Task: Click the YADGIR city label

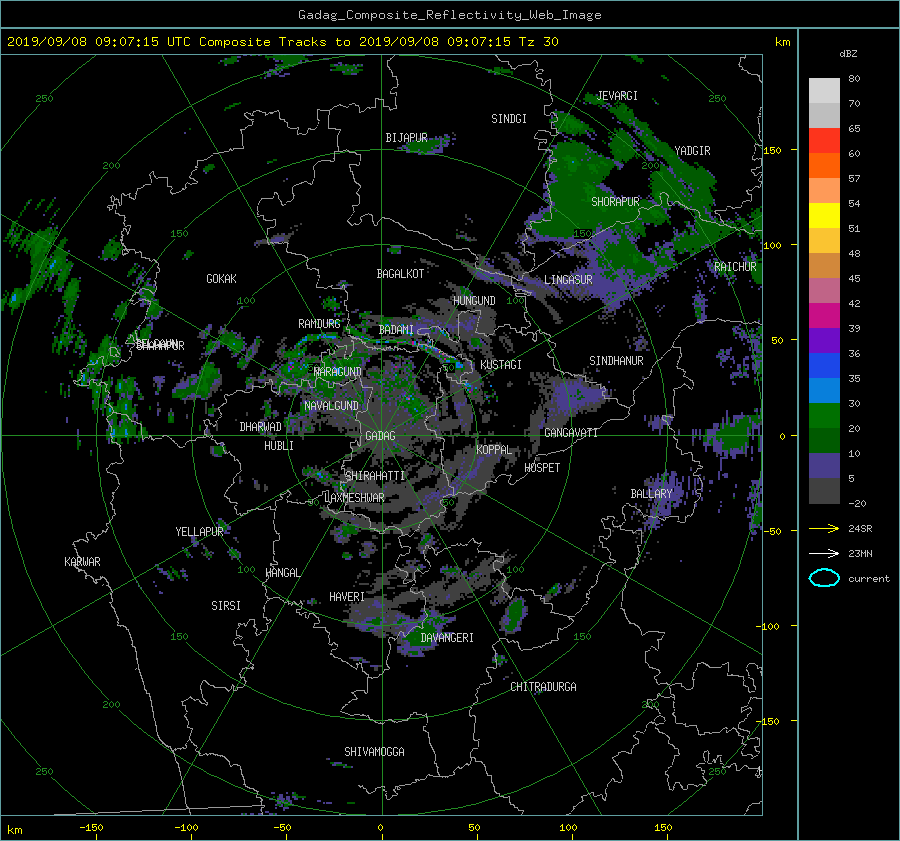Action: [x=692, y=151]
